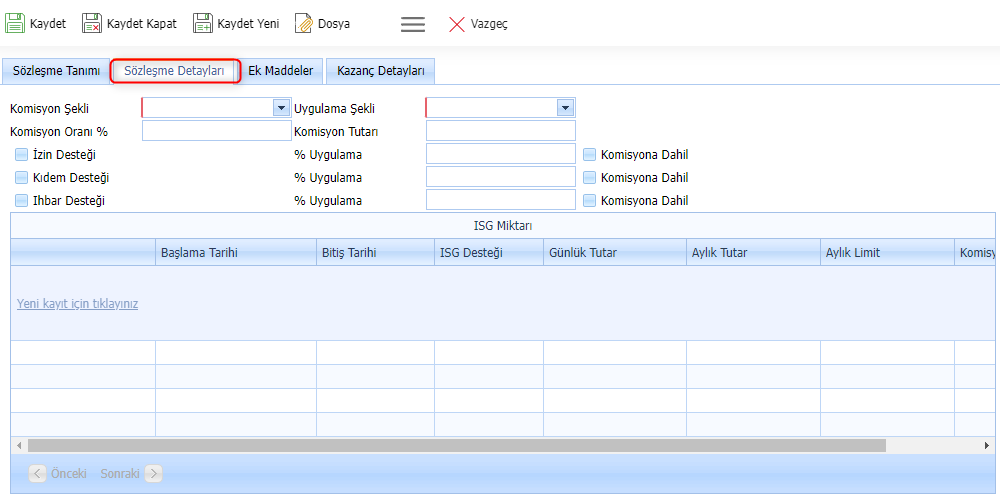Click the Kaydet save icon

(15, 23)
